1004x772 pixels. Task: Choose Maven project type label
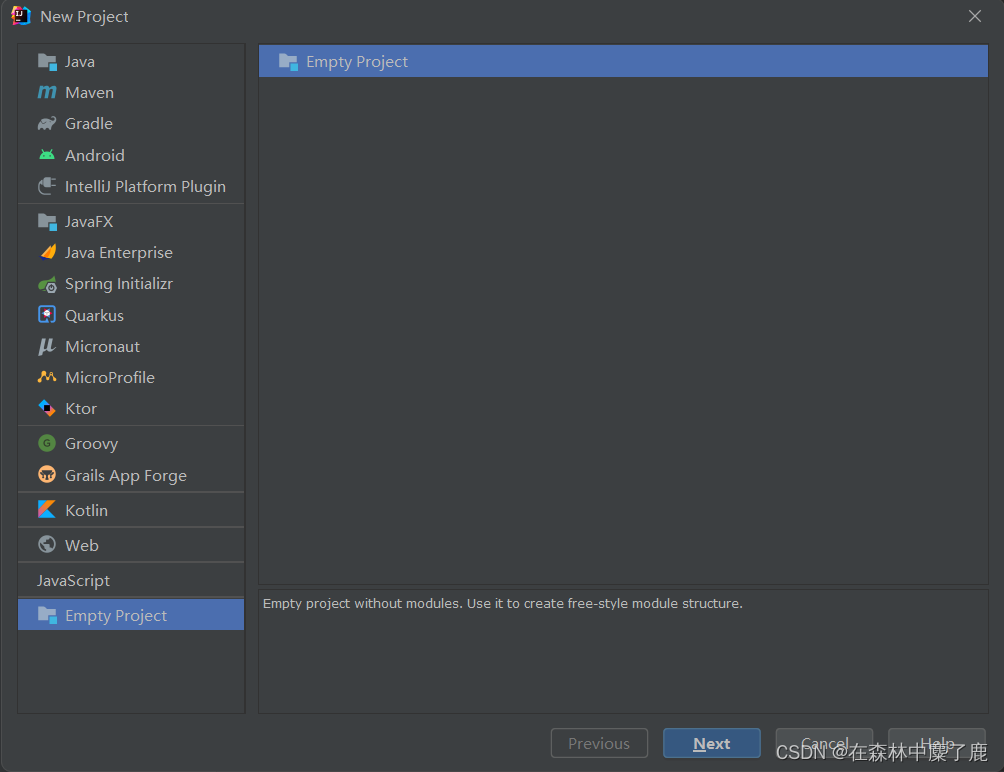point(90,93)
